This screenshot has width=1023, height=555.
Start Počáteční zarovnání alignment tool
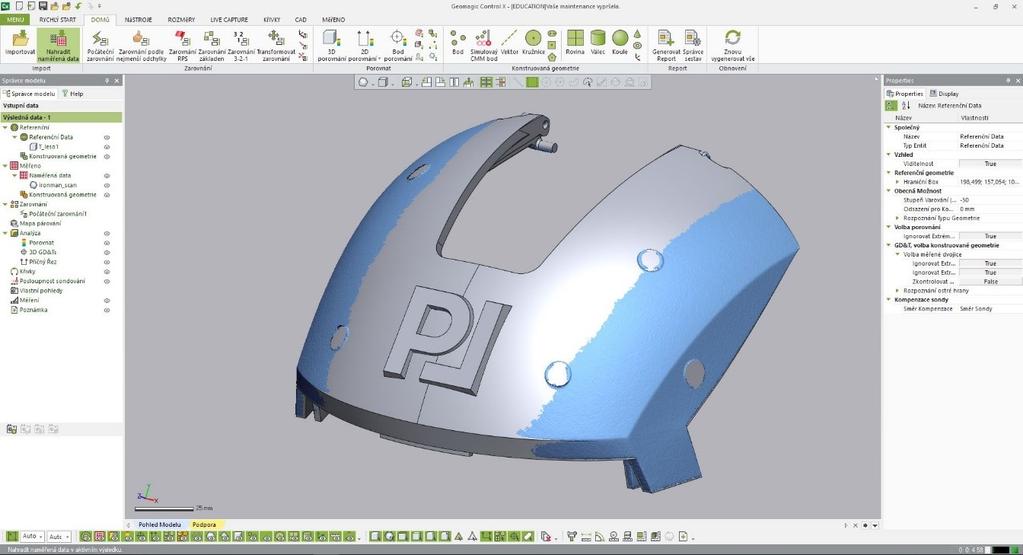100,45
